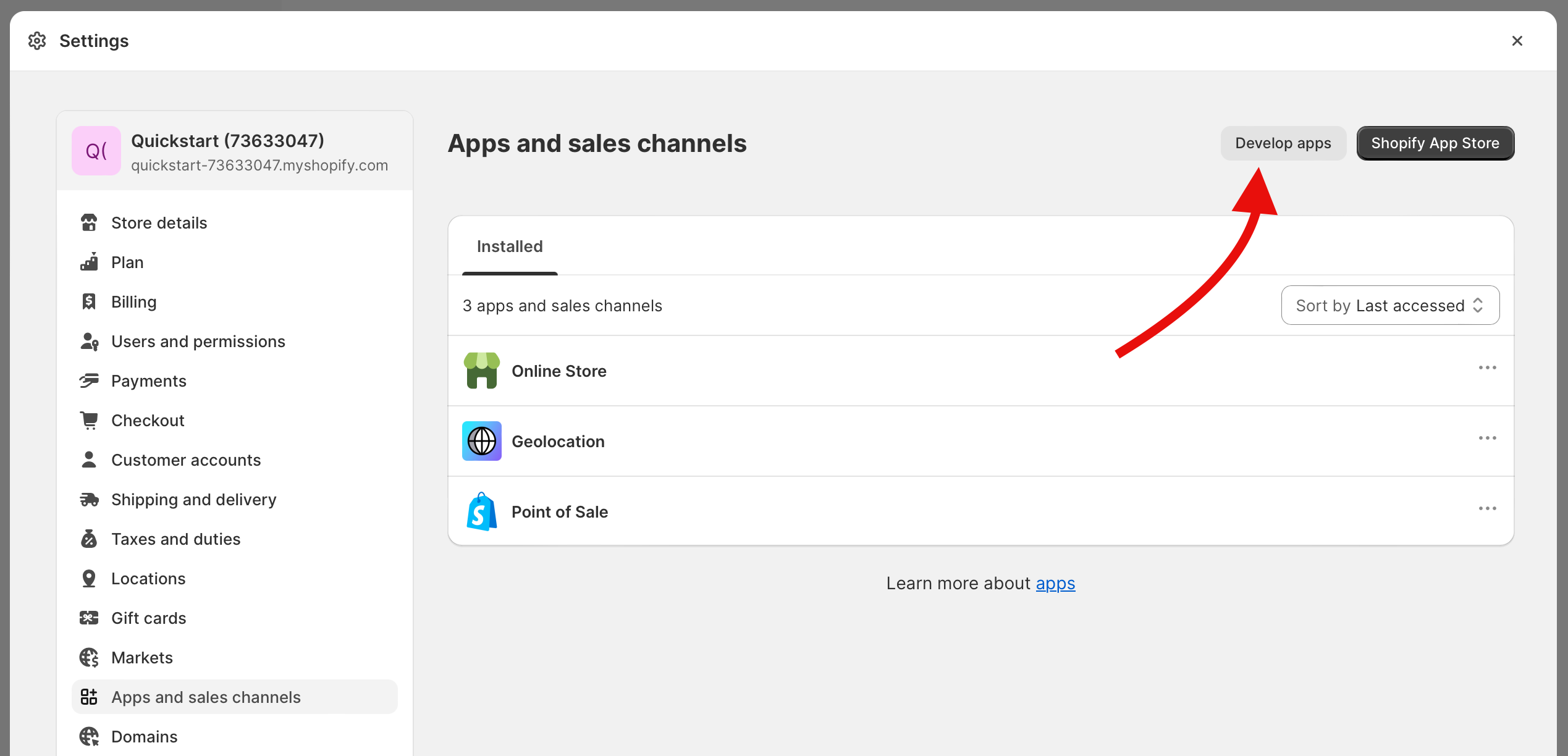The image size is (1568, 756).
Task: Click the Quickstart (73633047) store name
Action: point(227,141)
